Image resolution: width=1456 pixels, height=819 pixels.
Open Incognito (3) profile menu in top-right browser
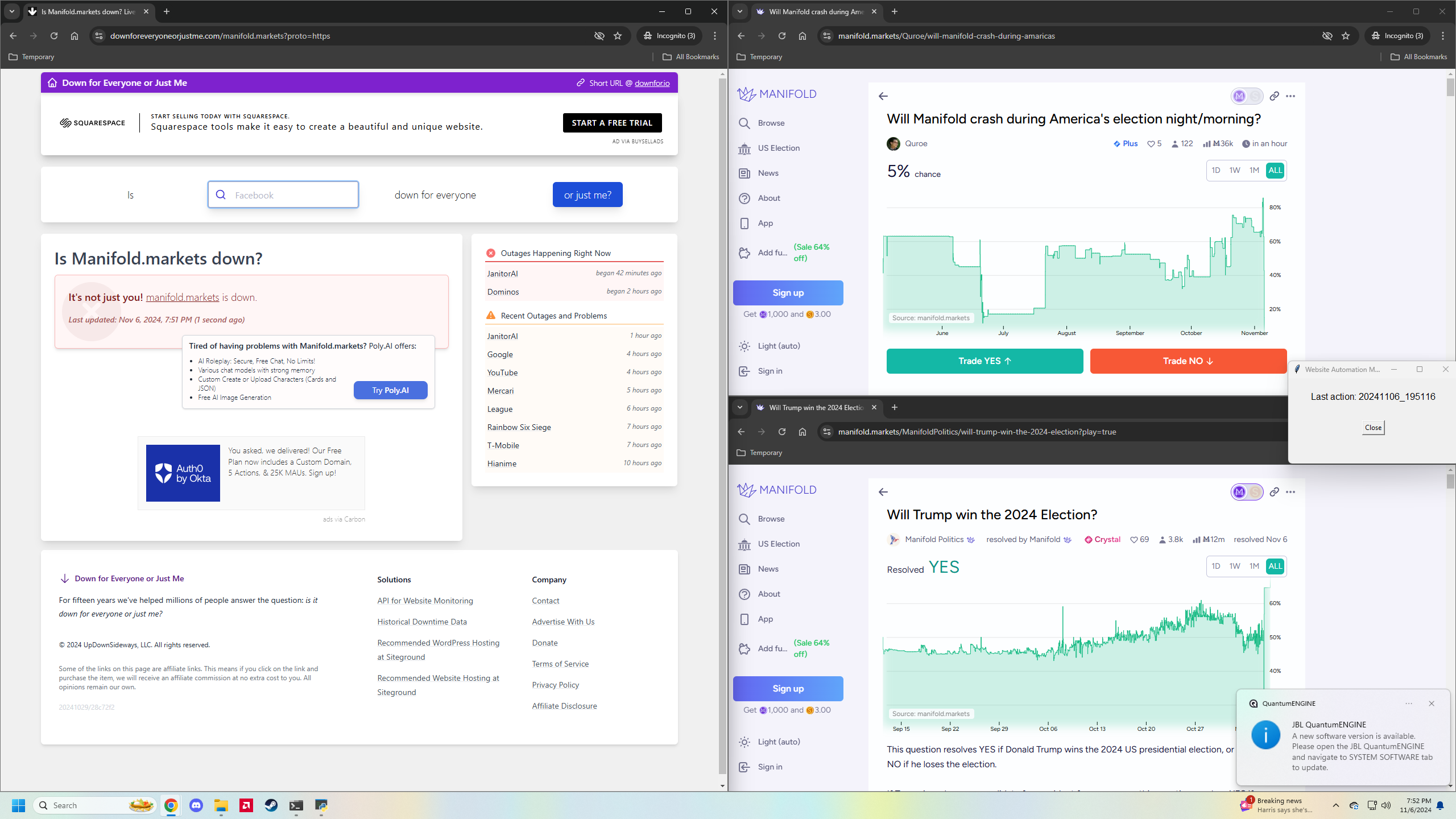coord(1398,36)
